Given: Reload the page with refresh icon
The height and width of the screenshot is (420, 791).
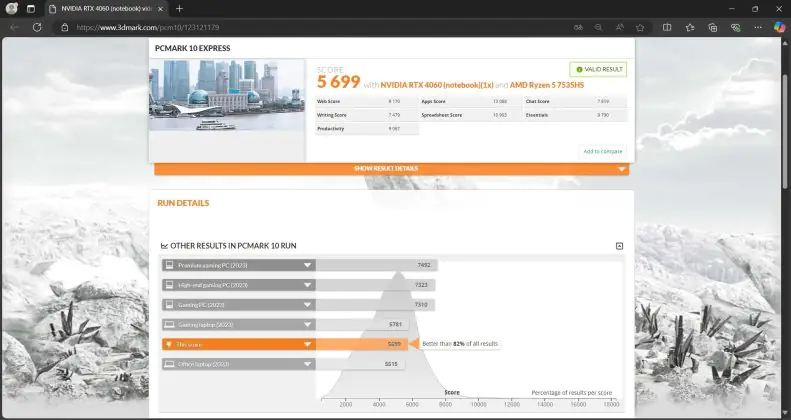Looking at the screenshot, I should point(37,27).
